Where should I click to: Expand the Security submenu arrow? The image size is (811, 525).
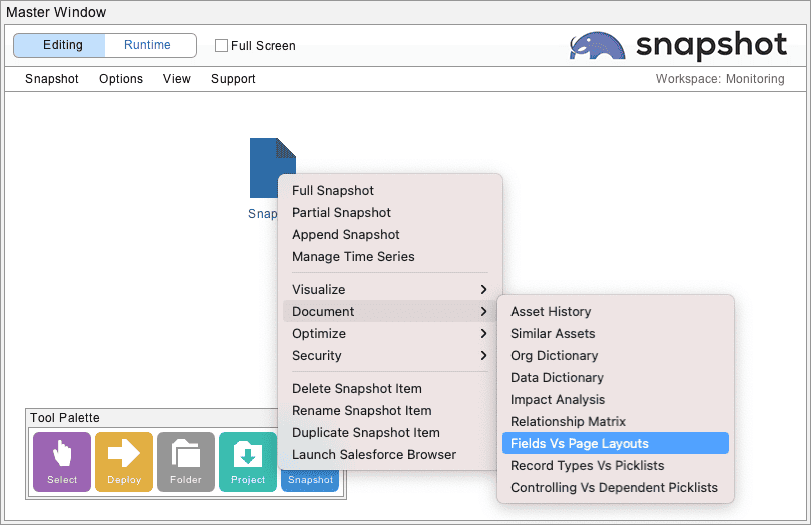tap(483, 355)
